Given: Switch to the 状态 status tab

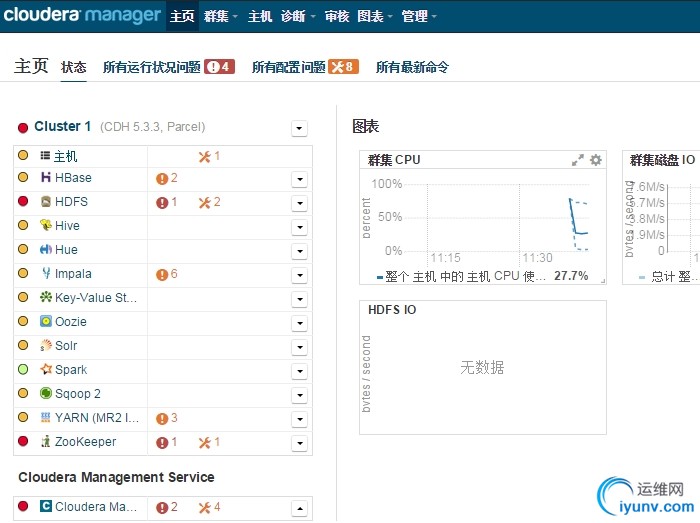Looking at the screenshot, I should [74, 67].
